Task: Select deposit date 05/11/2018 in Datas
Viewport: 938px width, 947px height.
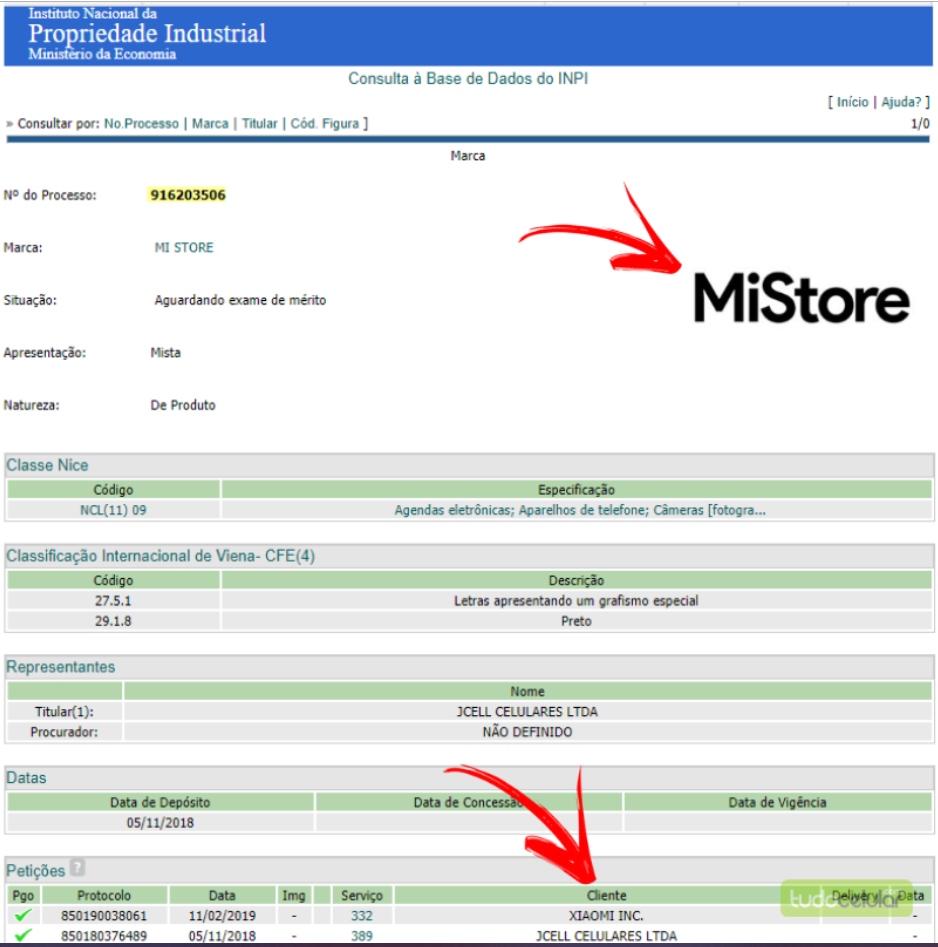Action: pyautogui.click(x=160, y=823)
